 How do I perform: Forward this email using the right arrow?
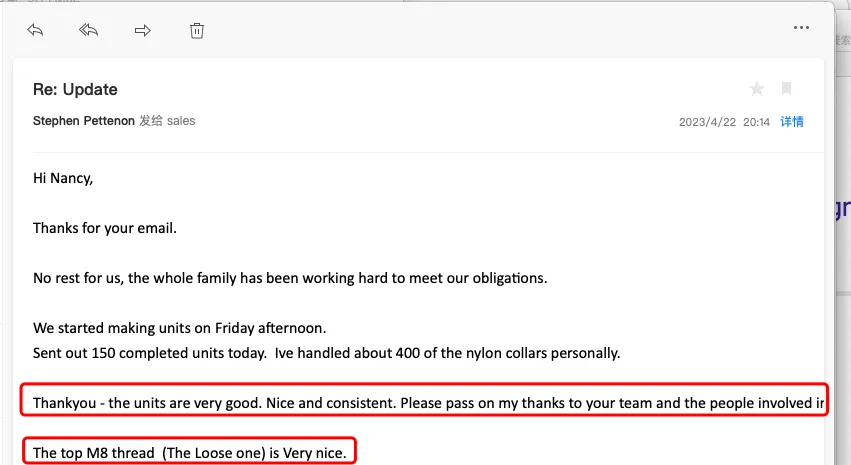click(142, 30)
